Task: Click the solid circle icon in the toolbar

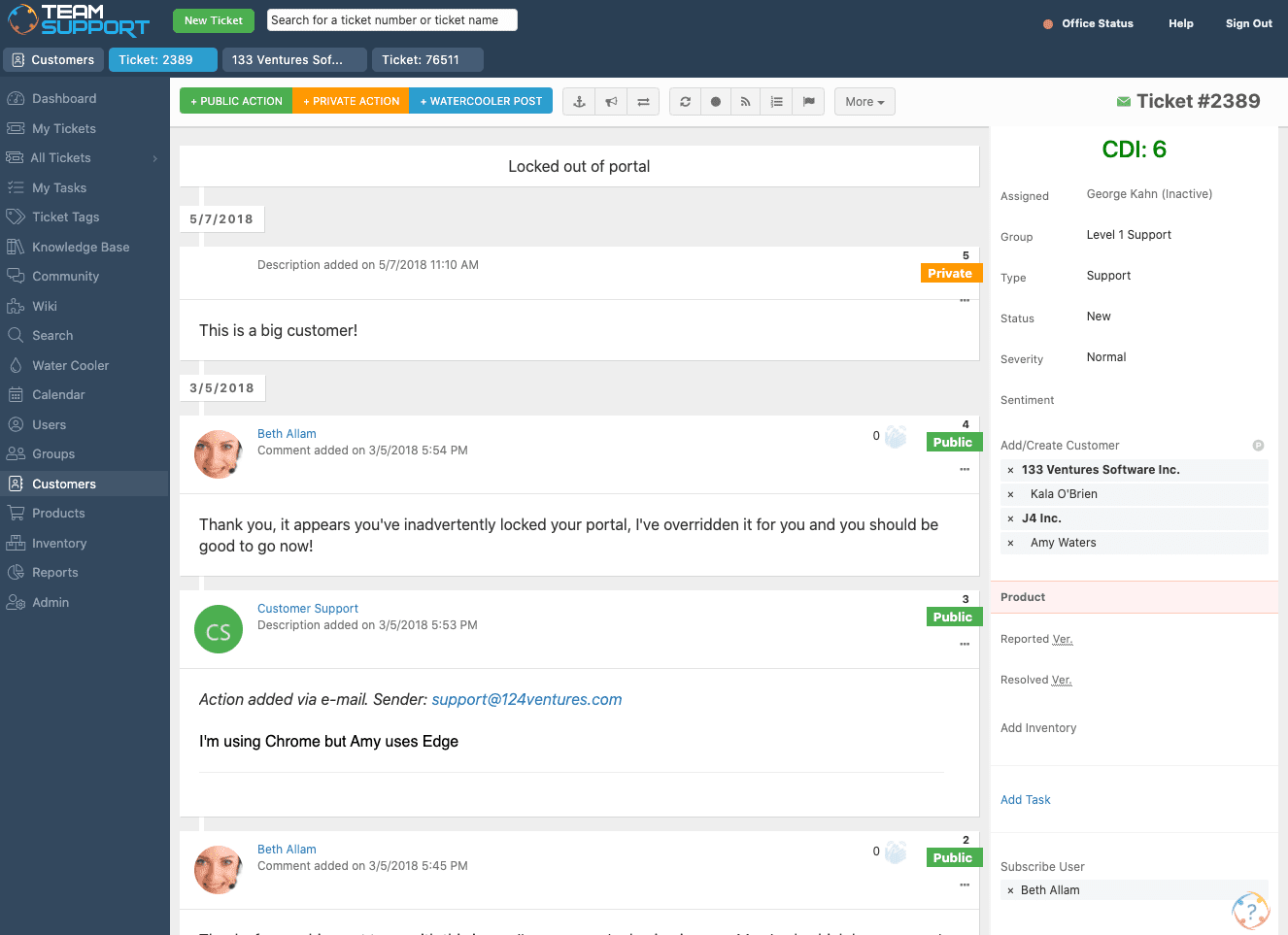Action: [716, 101]
